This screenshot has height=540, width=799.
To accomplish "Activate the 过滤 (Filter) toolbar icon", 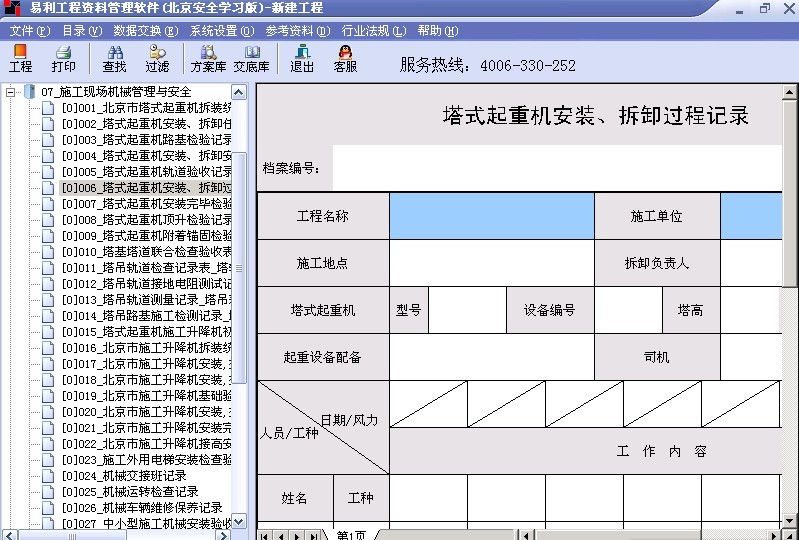I will 157,58.
